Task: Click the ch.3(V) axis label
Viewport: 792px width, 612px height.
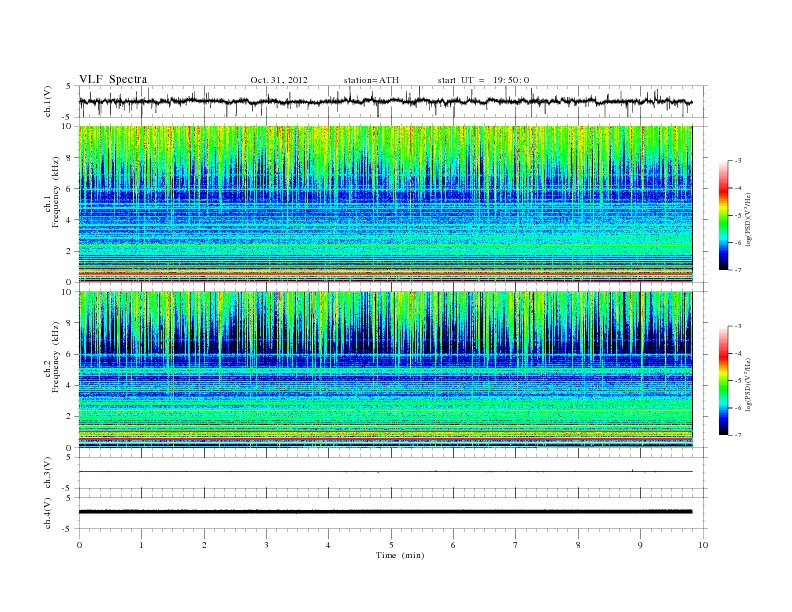Action: (48, 473)
